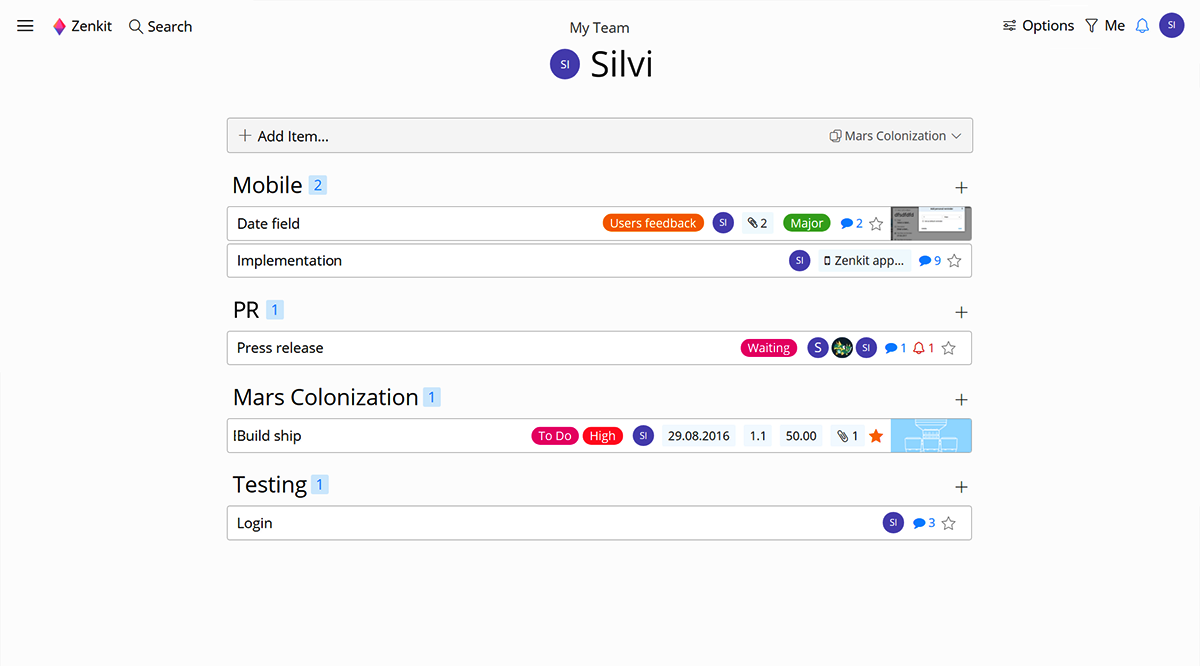Image resolution: width=1200 pixels, height=666 pixels.
Task: Open the Press release item
Action: point(280,348)
